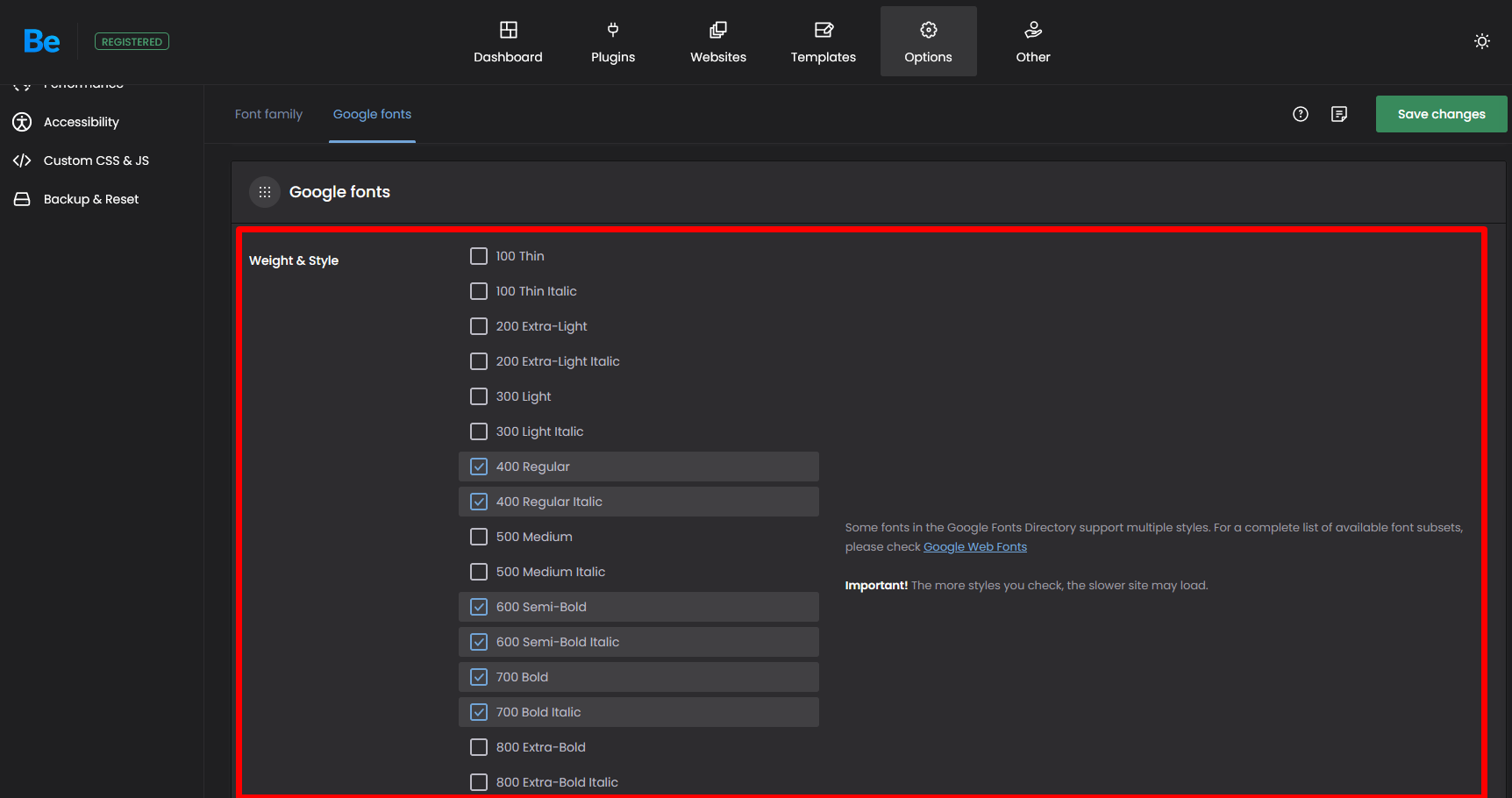The image size is (1512, 798).
Task: Go to the Plugins menu label
Action: click(x=613, y=57)
